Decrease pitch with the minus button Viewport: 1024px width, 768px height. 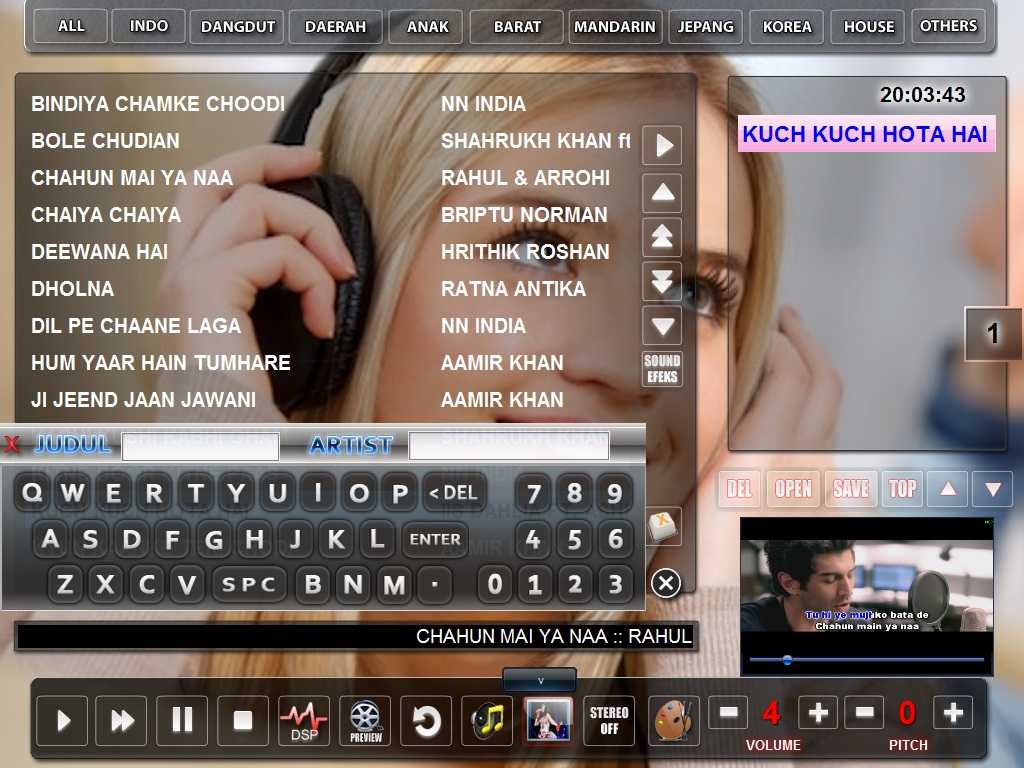(865, 712)
